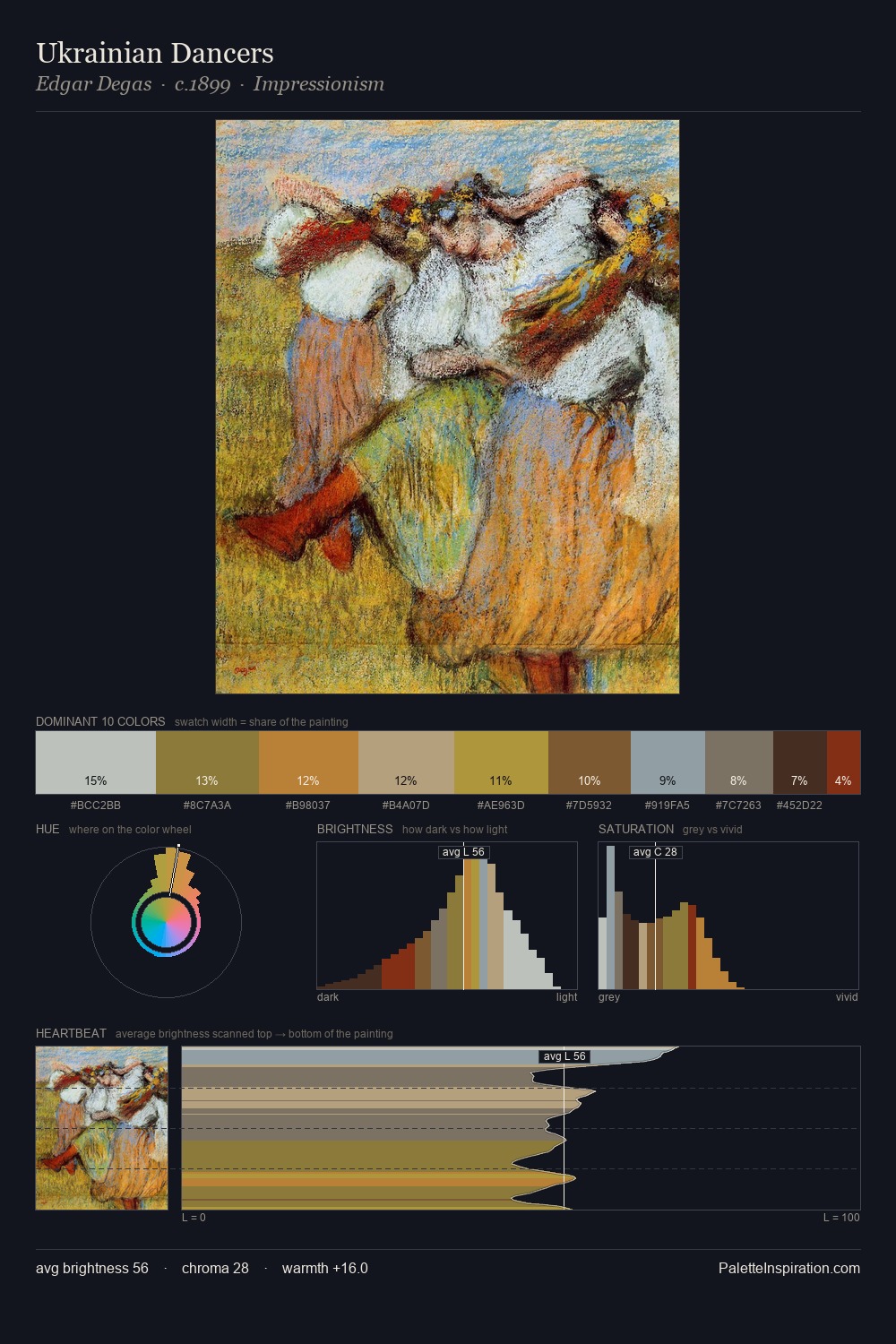Click the #7D5932 hex label
This screenshot has height=1344, width=896.
(x=590, y=806)
